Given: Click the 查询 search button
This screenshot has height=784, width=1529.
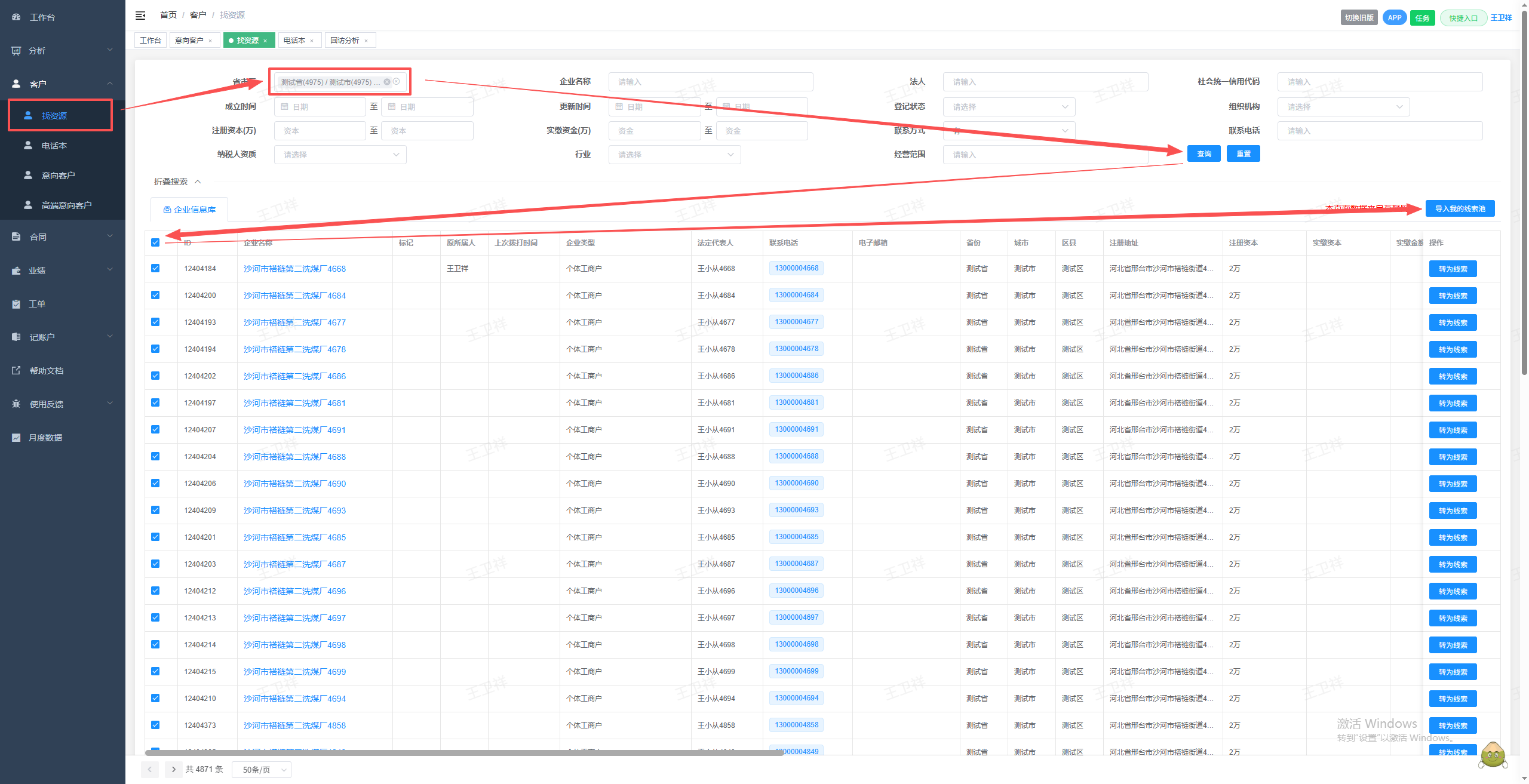Looking at the screenshot, I should pyautogui.click(x=1204, y=154).
